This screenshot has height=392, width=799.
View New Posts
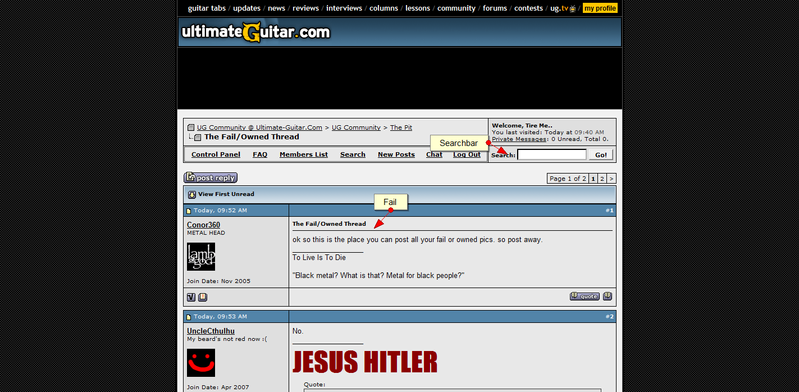(x=396, y=154)
